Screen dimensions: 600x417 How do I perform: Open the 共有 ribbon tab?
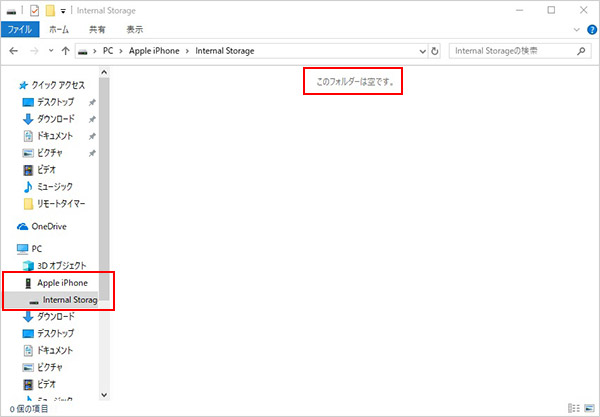(x=97, y=30)
